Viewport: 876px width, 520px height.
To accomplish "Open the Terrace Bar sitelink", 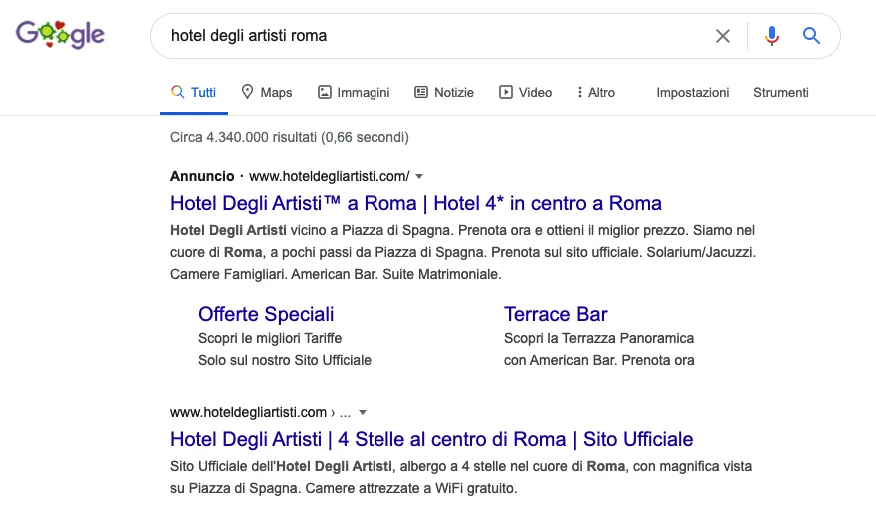I will tap(555, 314).
